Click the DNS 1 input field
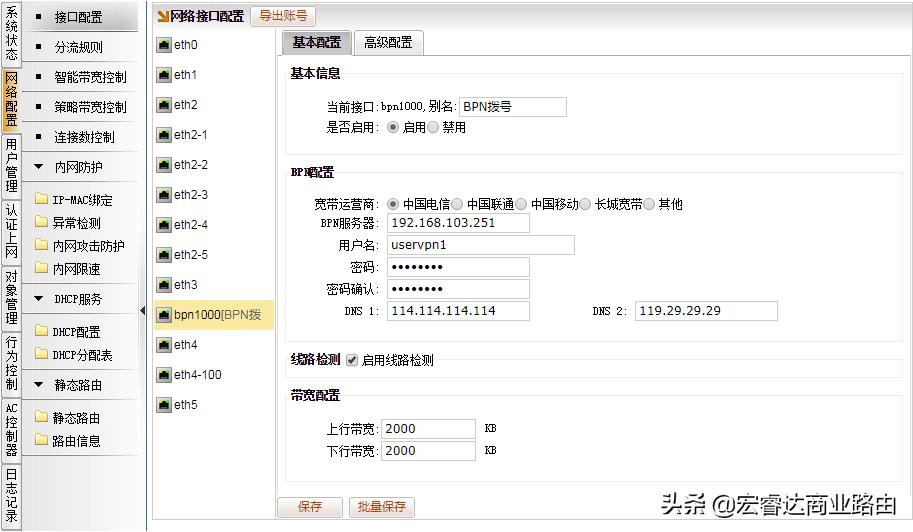The image size is (913, 532). [x=458, y=311]
